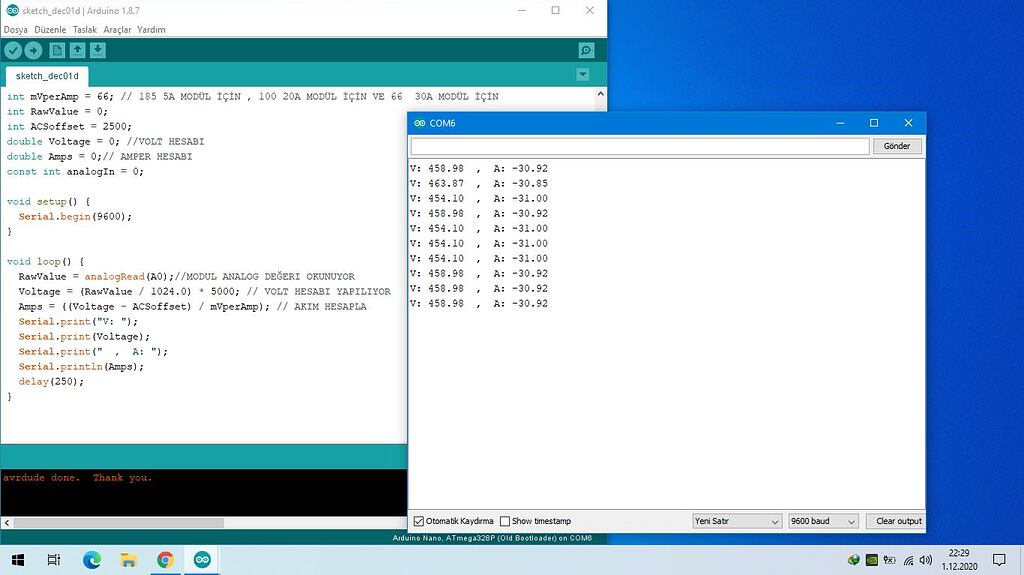The image size is (1024, 575).
Task: Click the Arduino IDE title bar logo
Action: point(12,10)
